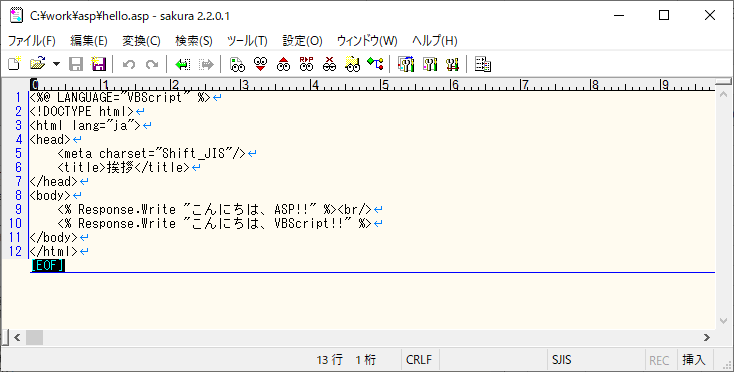Image resolution: width=734 pixels, height=372 pixels.
Task: Open common settings icon
Action: [x=452, y=64]
